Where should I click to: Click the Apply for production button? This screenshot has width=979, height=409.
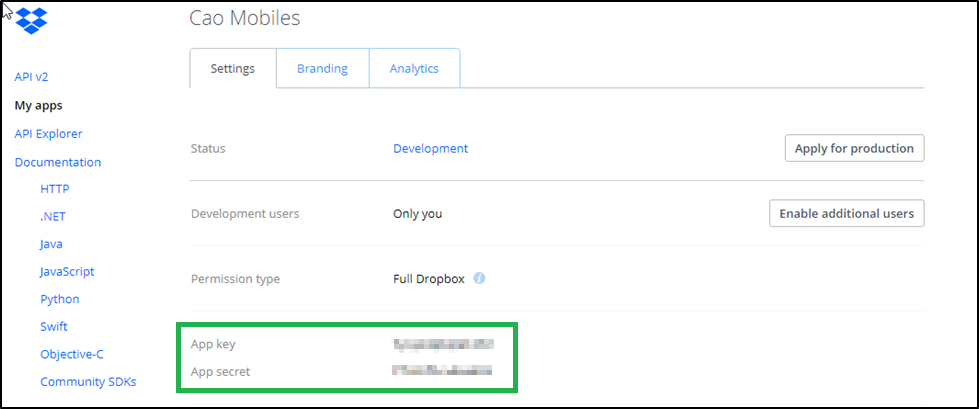click(854, 149)
